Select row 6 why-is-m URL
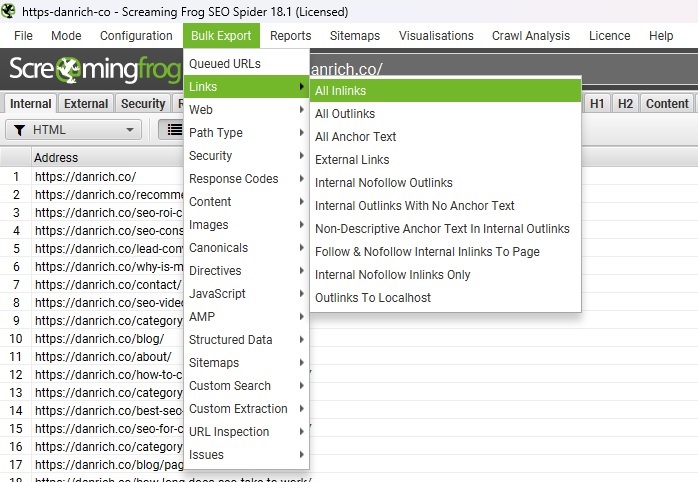 (109, 267)
